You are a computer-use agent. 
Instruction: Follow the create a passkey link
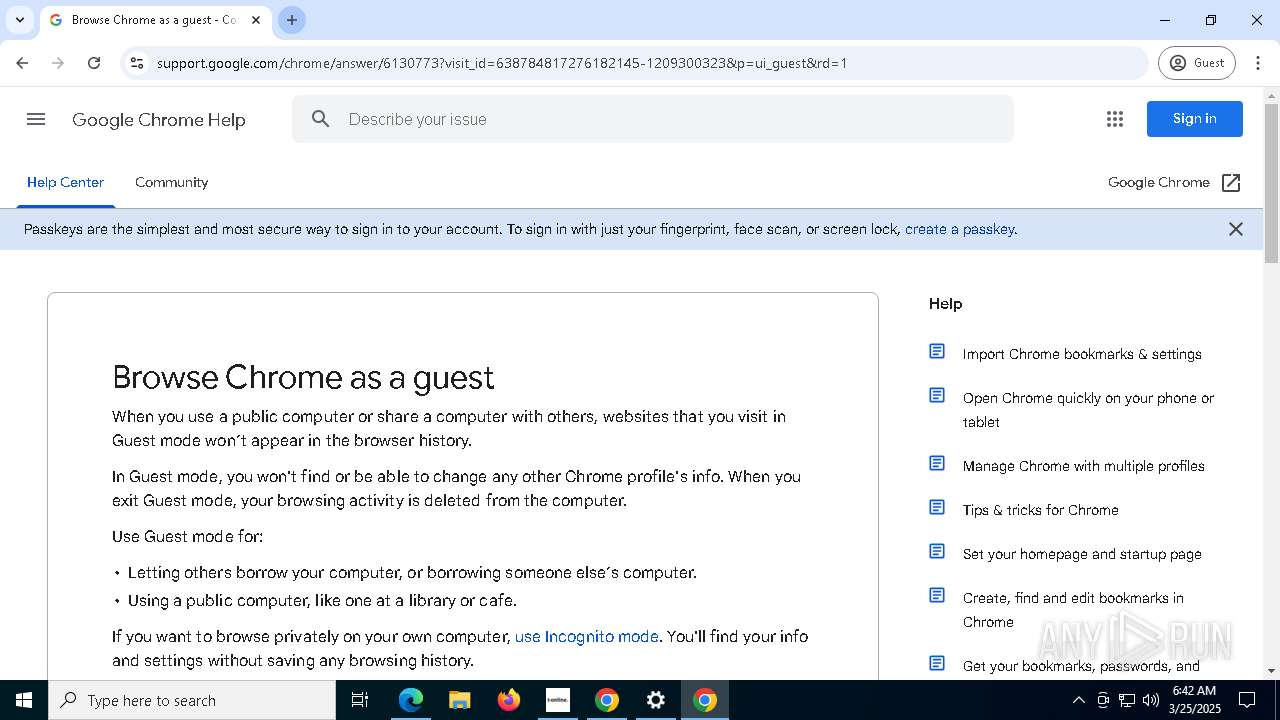(960, 229)
